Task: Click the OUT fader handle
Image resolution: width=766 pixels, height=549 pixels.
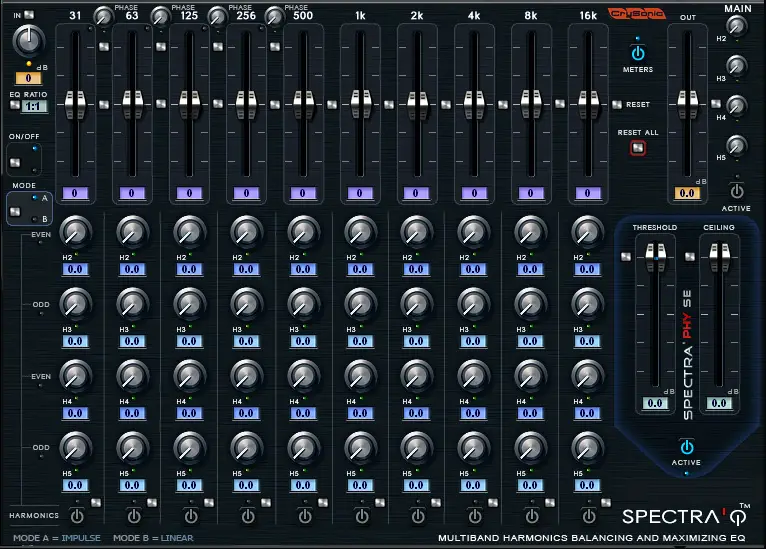Action: [x=688, y=105]
